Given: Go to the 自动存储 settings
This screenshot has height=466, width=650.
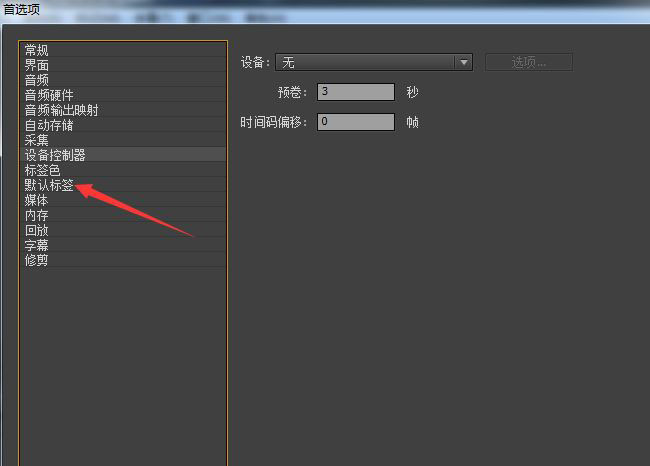Looking at the screenshot, I should click(123, 125).
